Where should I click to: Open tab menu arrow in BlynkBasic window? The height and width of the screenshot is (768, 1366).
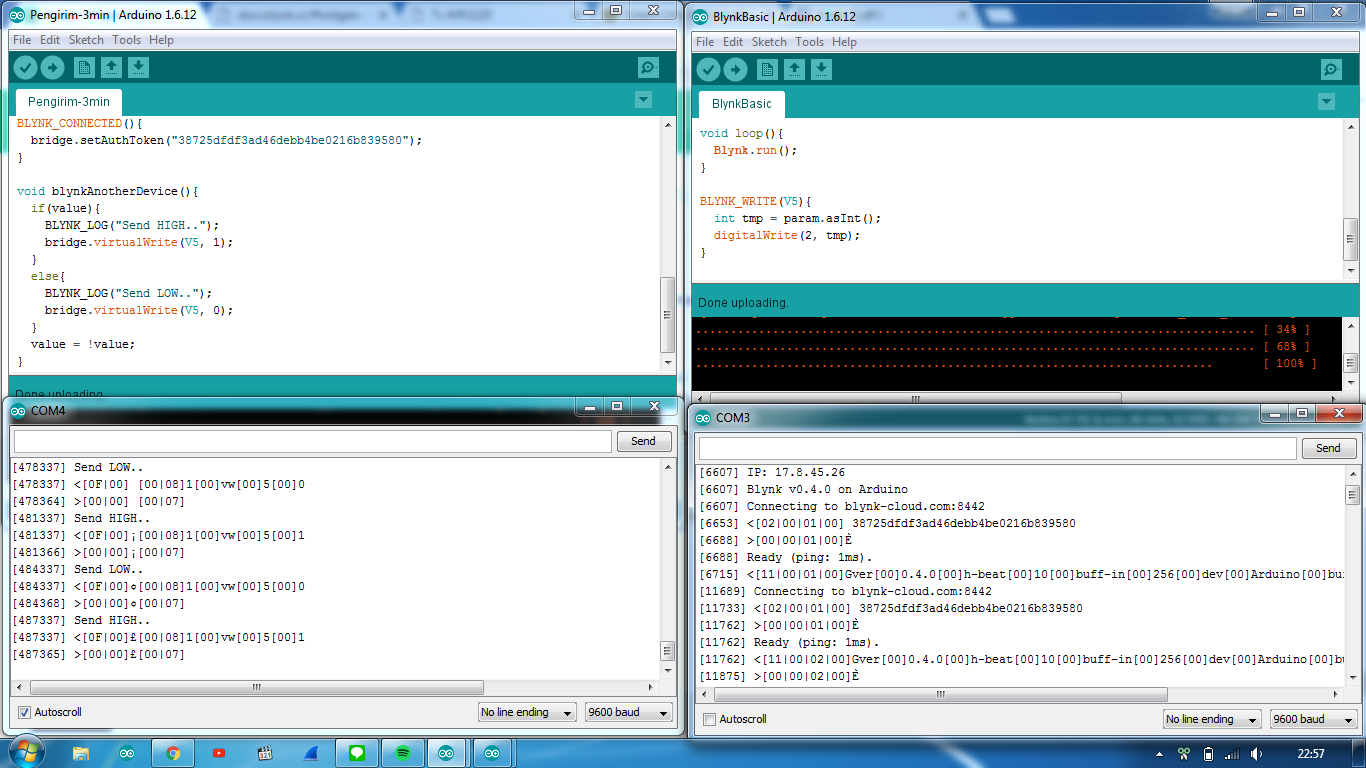tap(1326, 102)
